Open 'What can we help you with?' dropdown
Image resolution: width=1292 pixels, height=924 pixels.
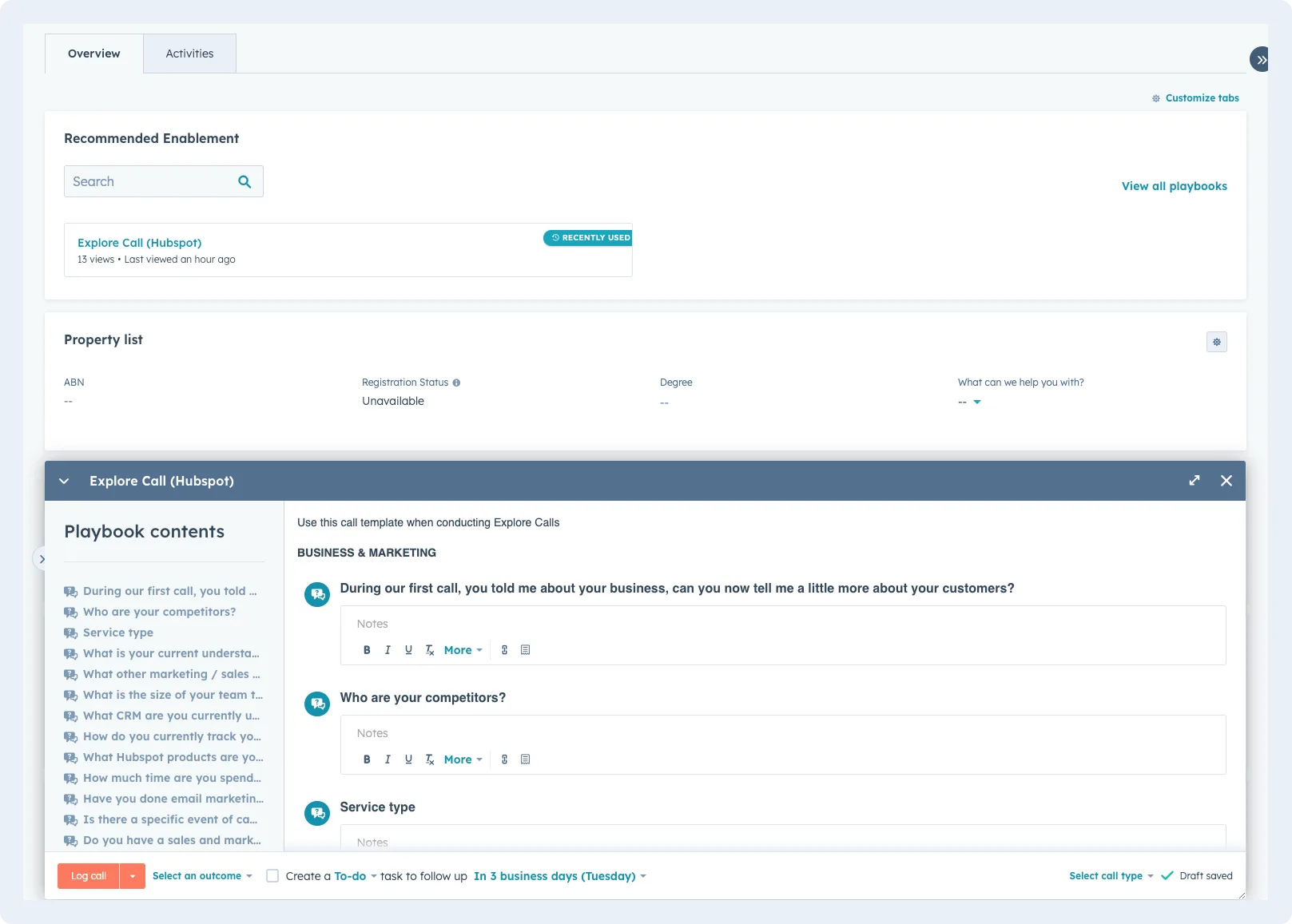click(x=969, y=402)
